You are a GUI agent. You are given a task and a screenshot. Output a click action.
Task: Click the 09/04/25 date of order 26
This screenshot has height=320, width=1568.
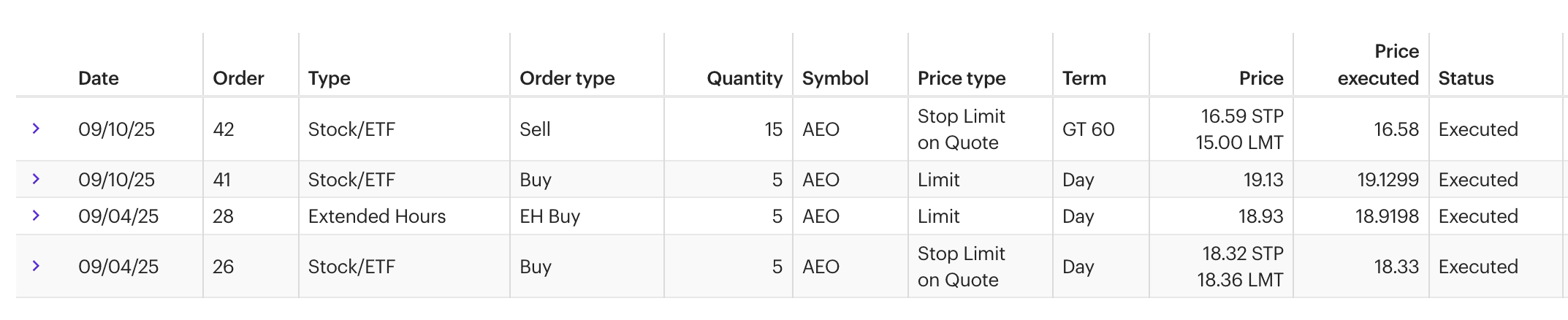tap(118, 267)
